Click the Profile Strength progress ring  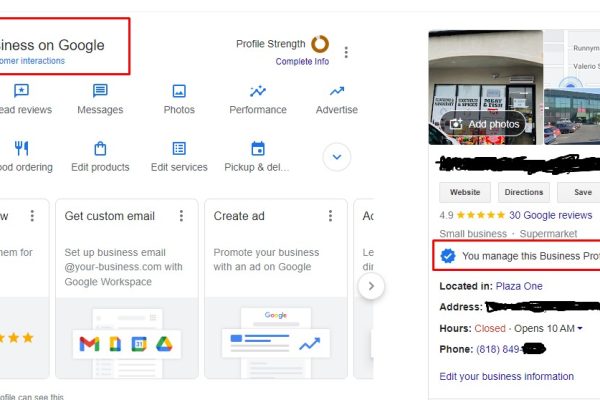320,44
